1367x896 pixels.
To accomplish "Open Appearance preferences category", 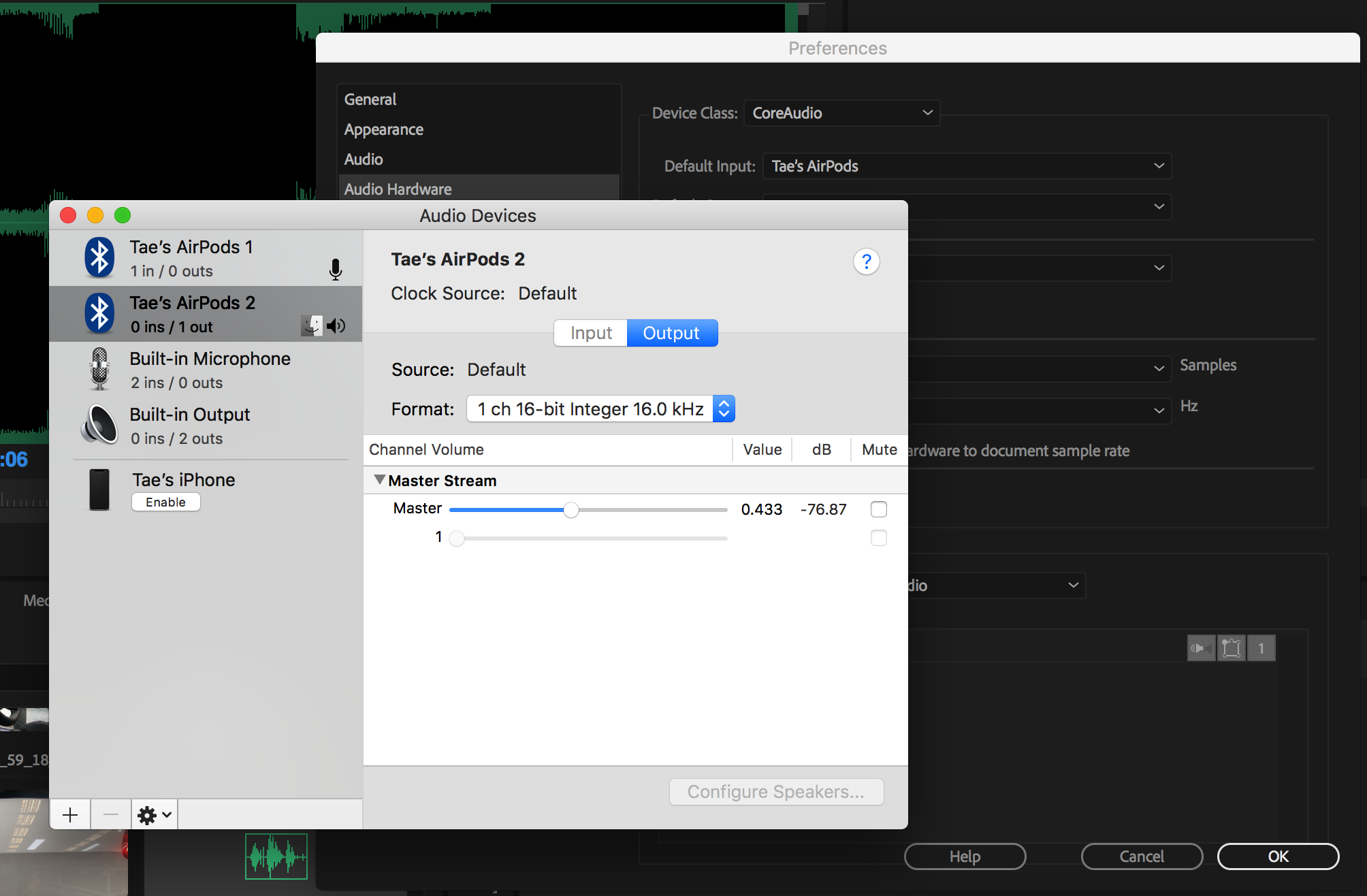I will point(479,129).
